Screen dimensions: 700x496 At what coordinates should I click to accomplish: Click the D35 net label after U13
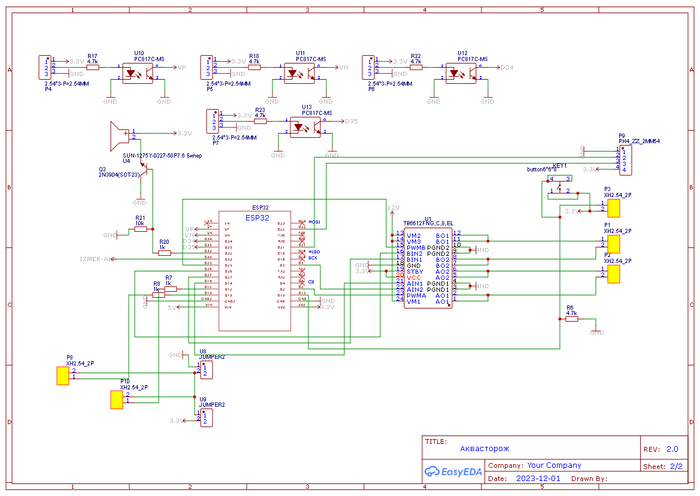pyautogui.click(x=351, y=121)
